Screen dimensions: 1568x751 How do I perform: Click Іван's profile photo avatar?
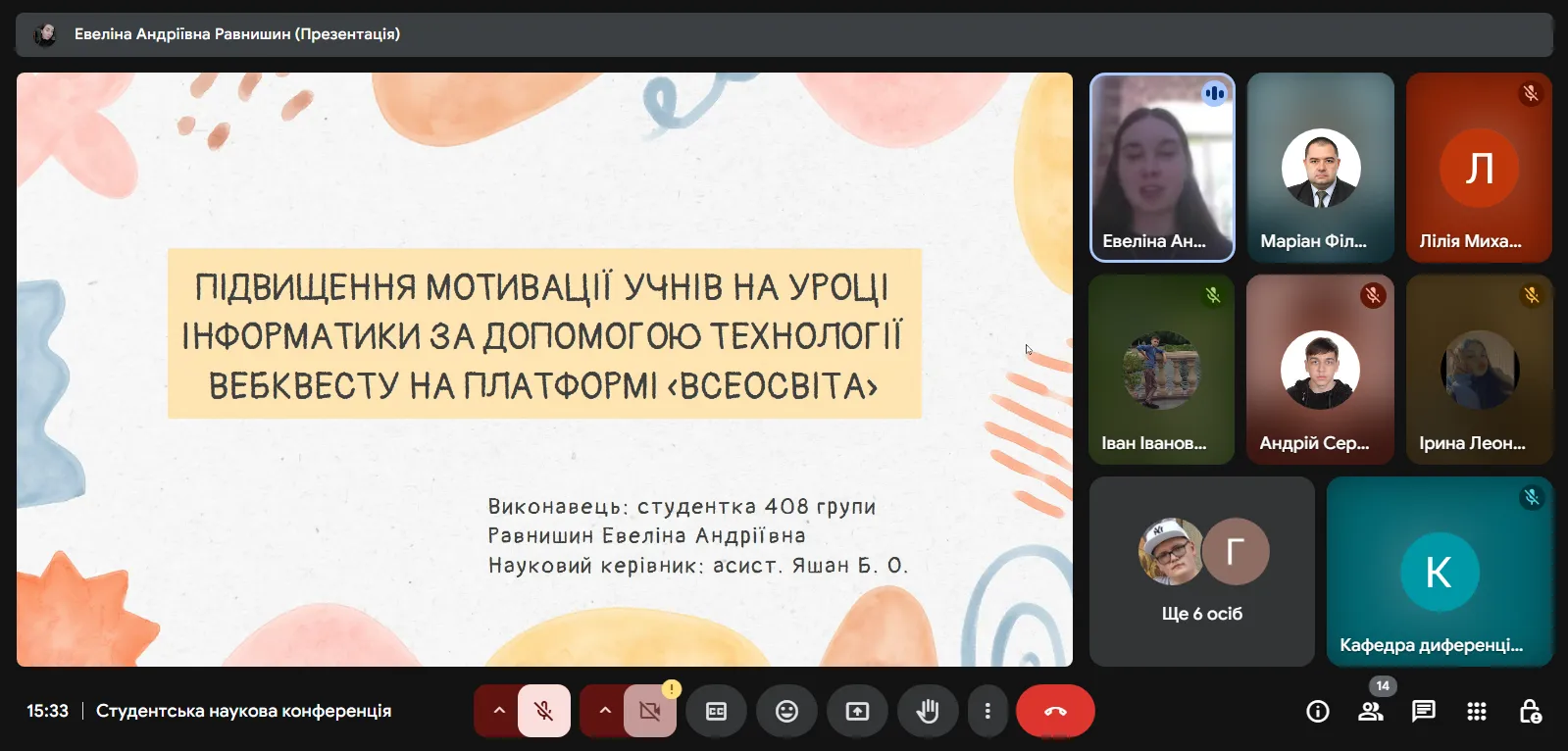pos(1162,370)
